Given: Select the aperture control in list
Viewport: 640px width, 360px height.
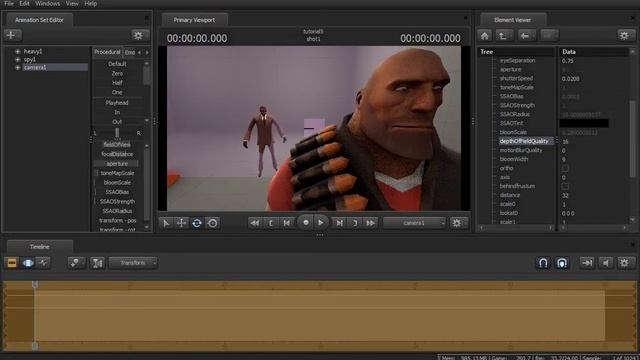Looking at the screenshot, I should point(117,164).
